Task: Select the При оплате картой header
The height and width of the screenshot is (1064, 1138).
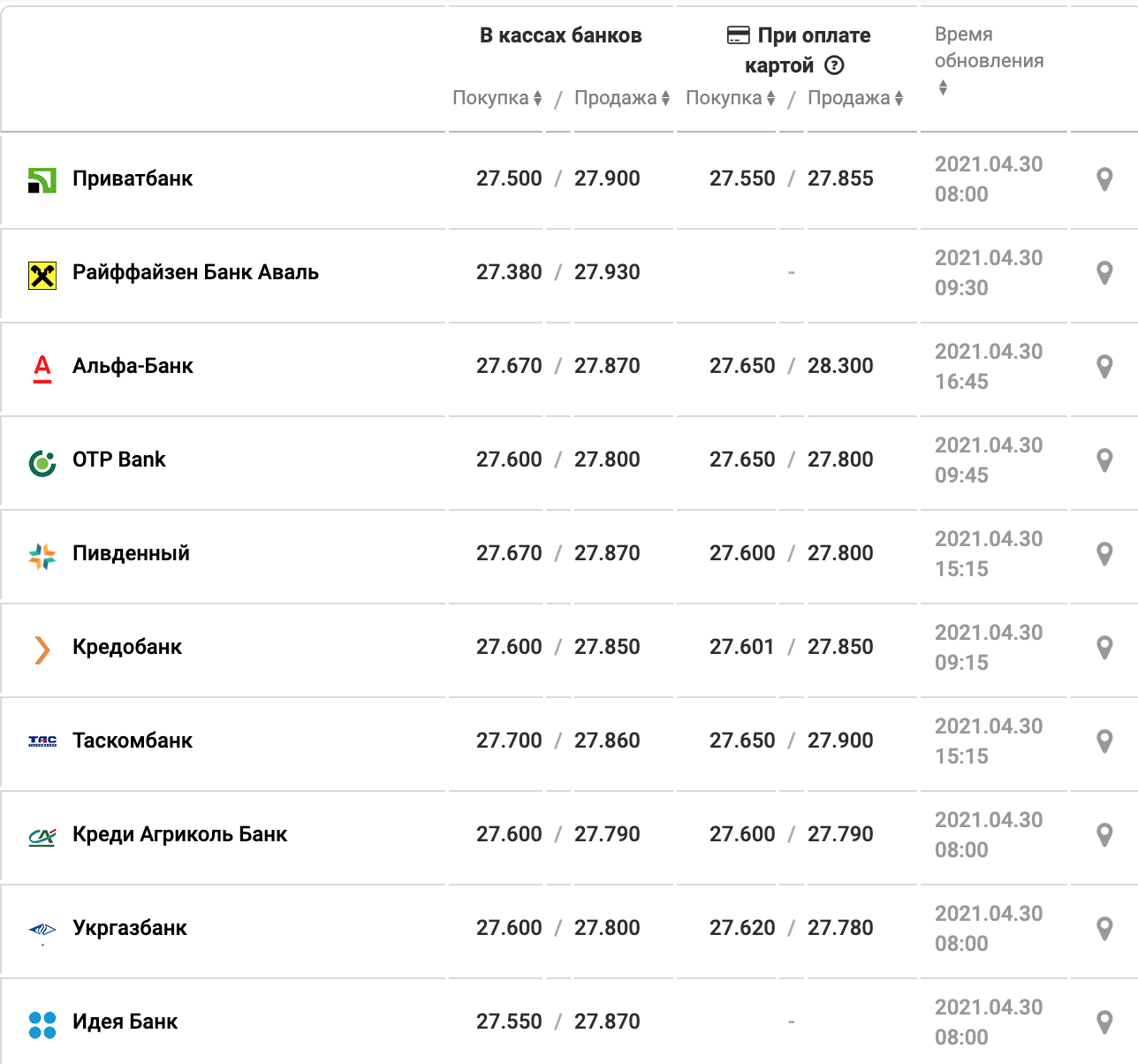Action: tap(798, 49)
